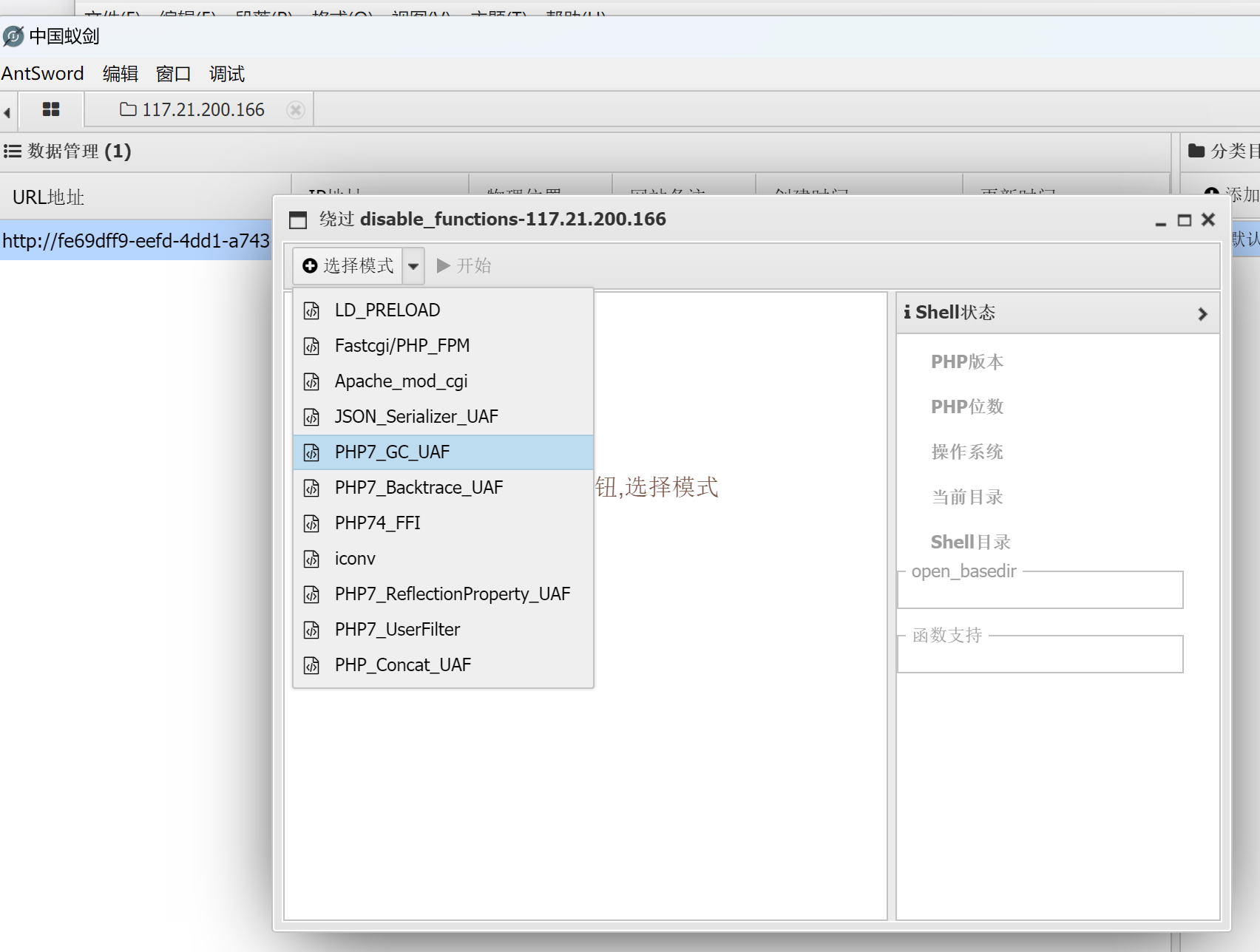Select LD_PRELOAD bypass mode
Image resolution: width=1260 pixels, height=952 pixels.
[443, 310]
